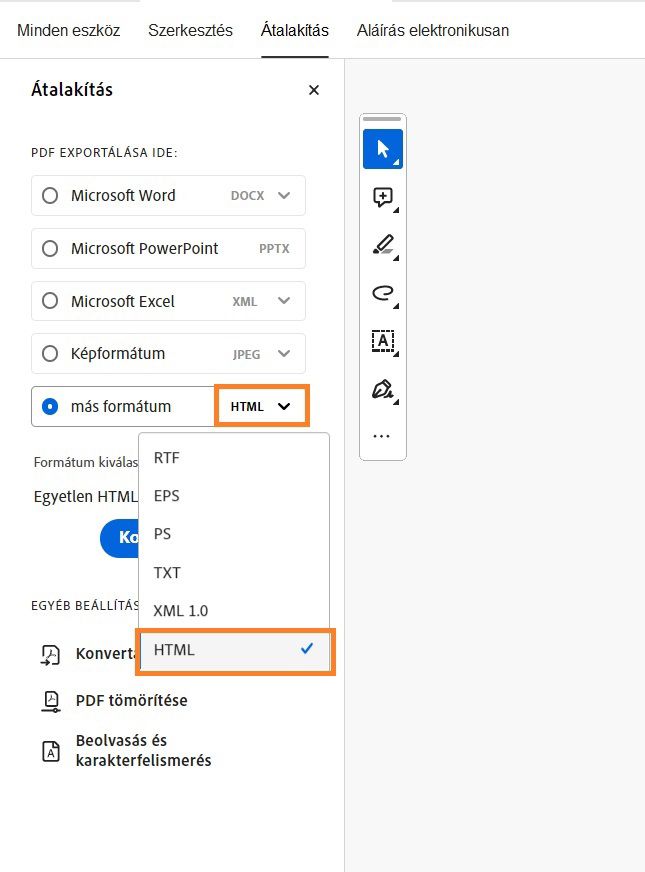
Task: Open more tools with the ellipsis icon
Action: (383, 434)
